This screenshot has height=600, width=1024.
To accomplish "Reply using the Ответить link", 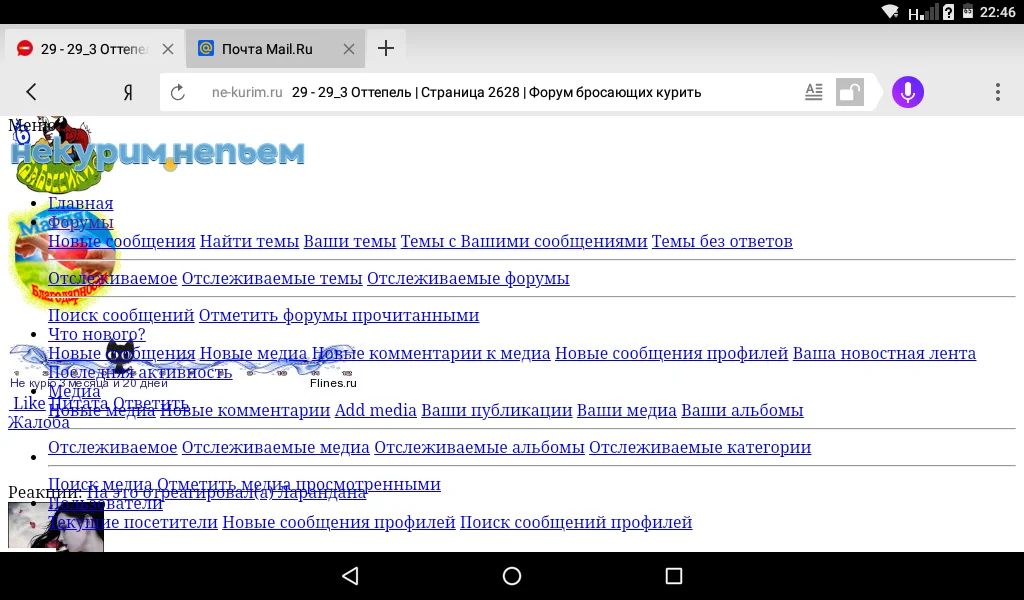I will 149,403.
